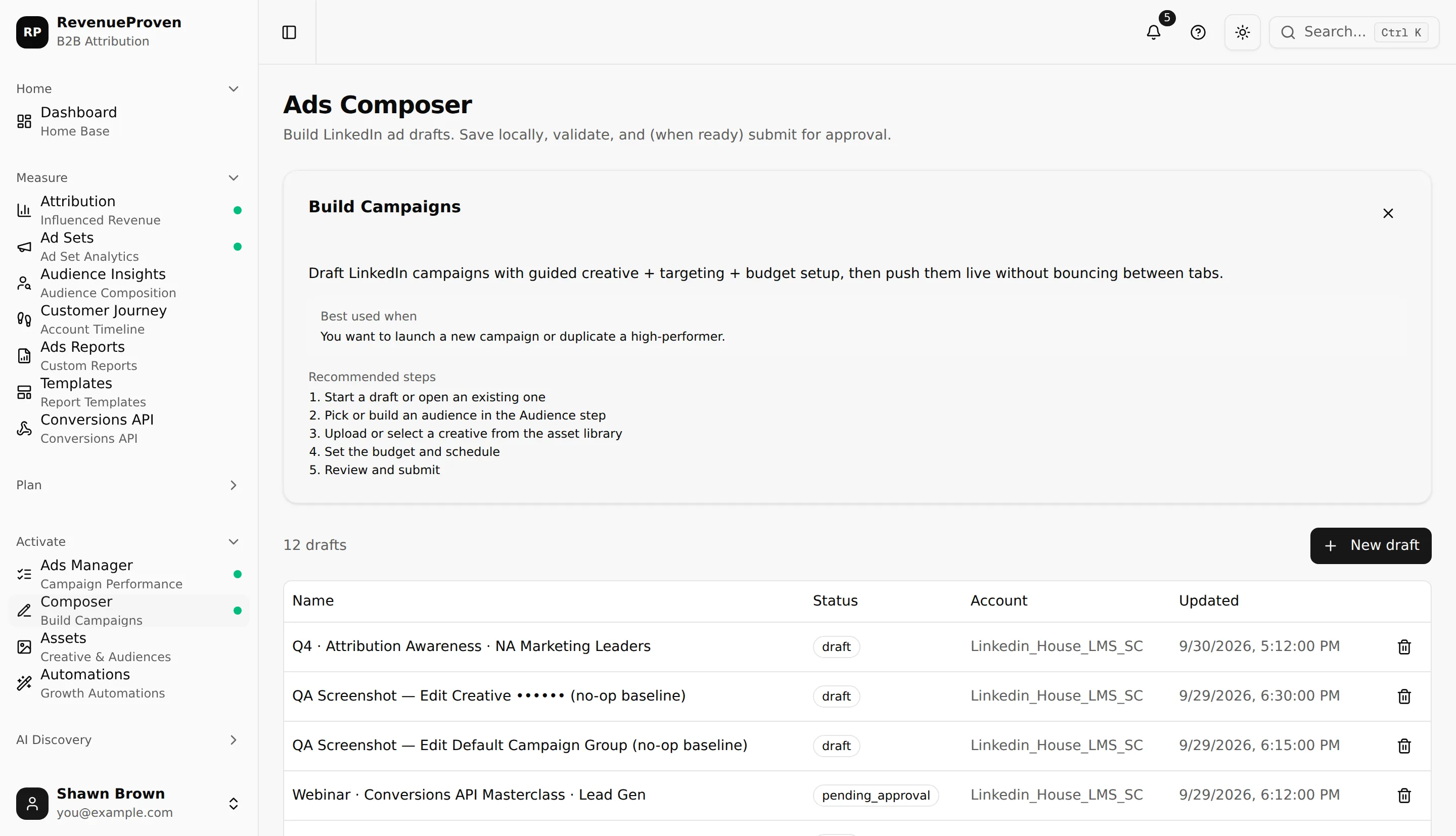This screenshot has width=1456, height=836.
Task: Click the RevenueProven RP logo
Action: point(32,32)
